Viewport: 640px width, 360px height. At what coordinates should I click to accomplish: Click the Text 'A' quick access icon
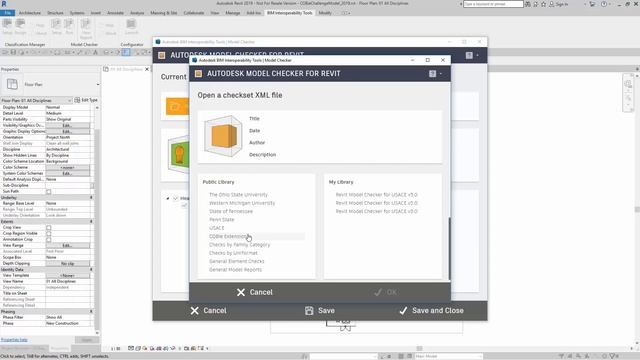point(96,52)
